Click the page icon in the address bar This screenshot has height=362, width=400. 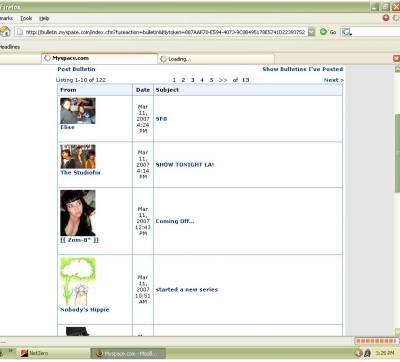pos(20,32)
